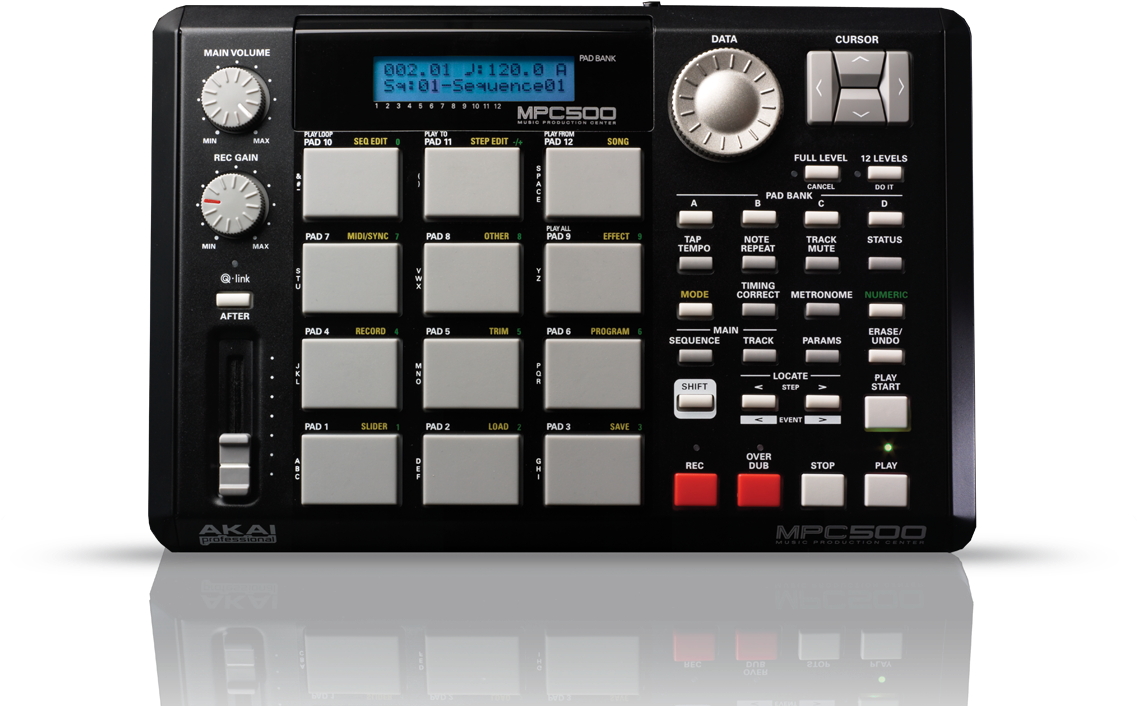1137x706 pixels.
Task: Select PAD BANK D
Action: 884,217
